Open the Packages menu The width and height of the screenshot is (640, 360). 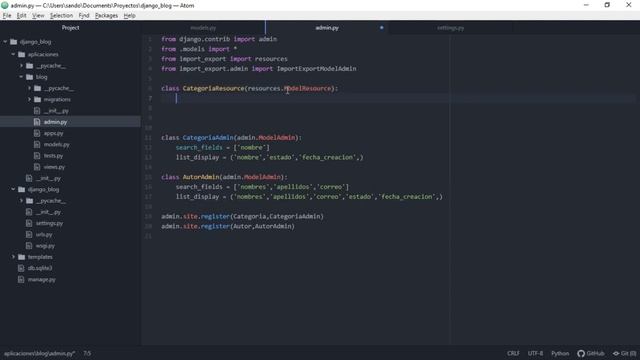pyautogui.click(x=106, y=16)
